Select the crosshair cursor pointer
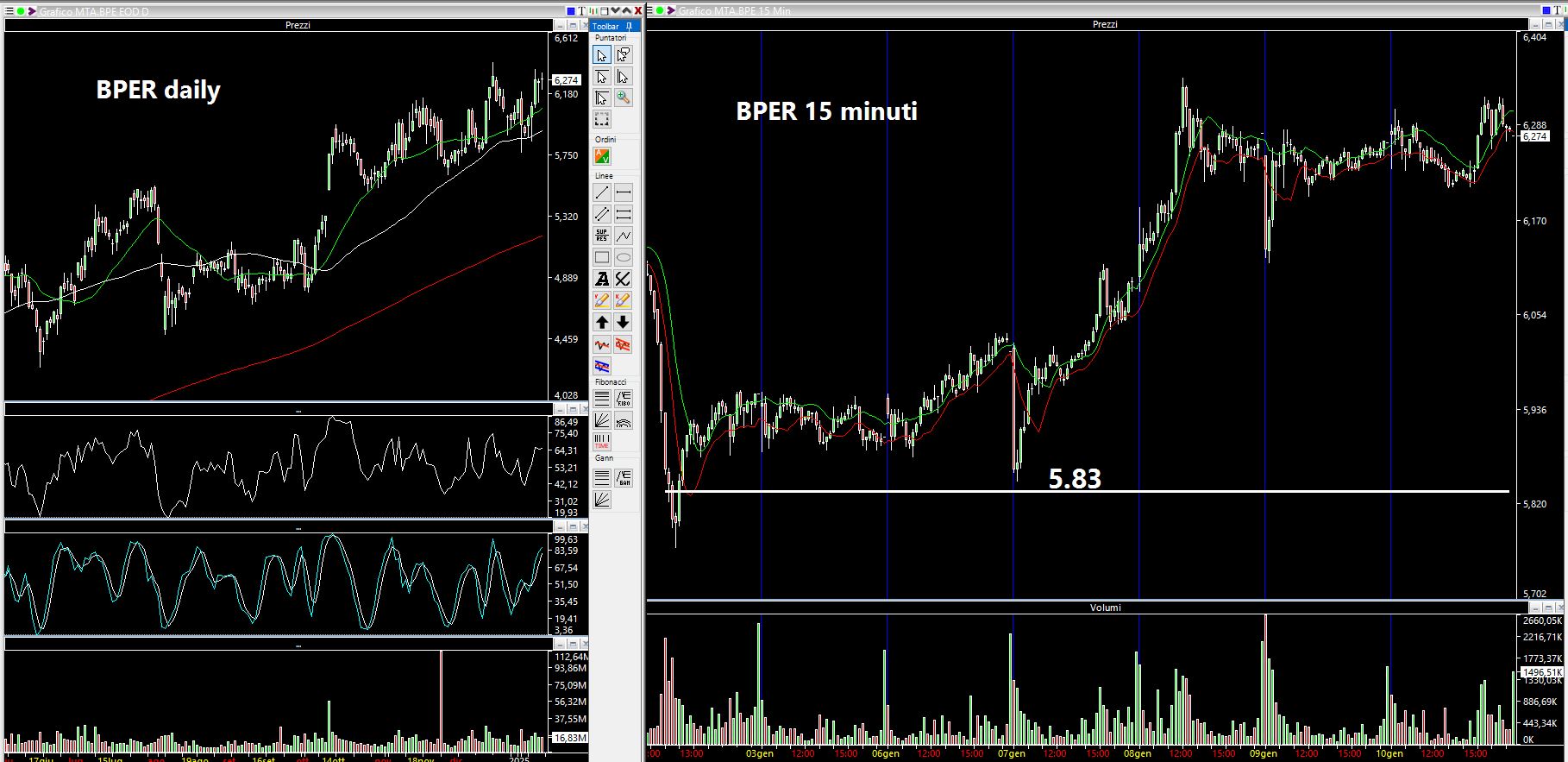Image resolution: width=1568 pixels, height=762 pixels. pyautogui.click(x=602, y=98)
